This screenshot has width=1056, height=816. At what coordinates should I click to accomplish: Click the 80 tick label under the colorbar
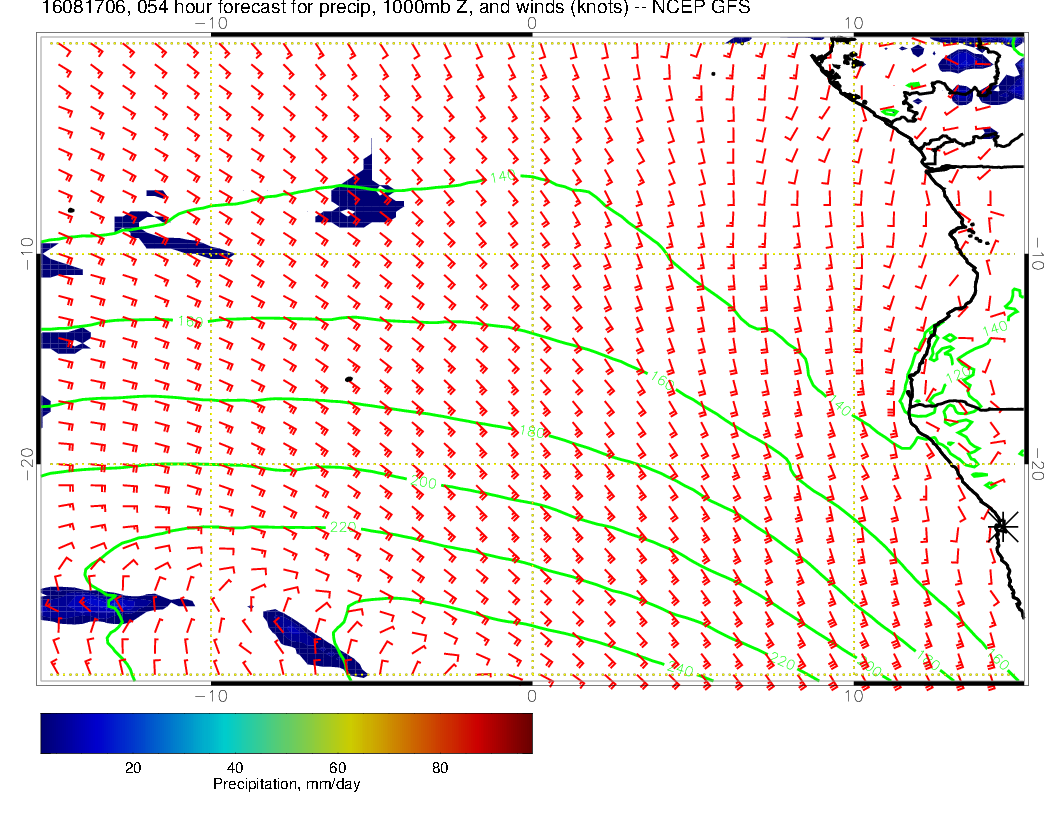coord(440,767)
